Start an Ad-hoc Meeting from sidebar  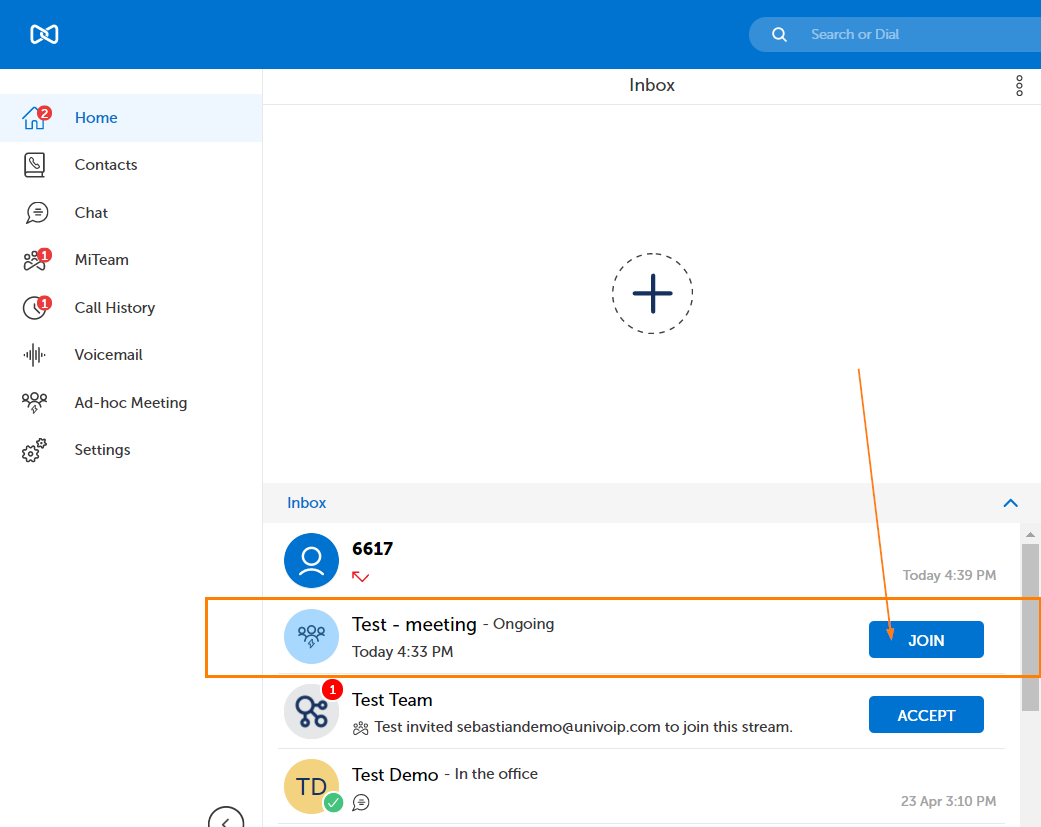pos(131,402)
